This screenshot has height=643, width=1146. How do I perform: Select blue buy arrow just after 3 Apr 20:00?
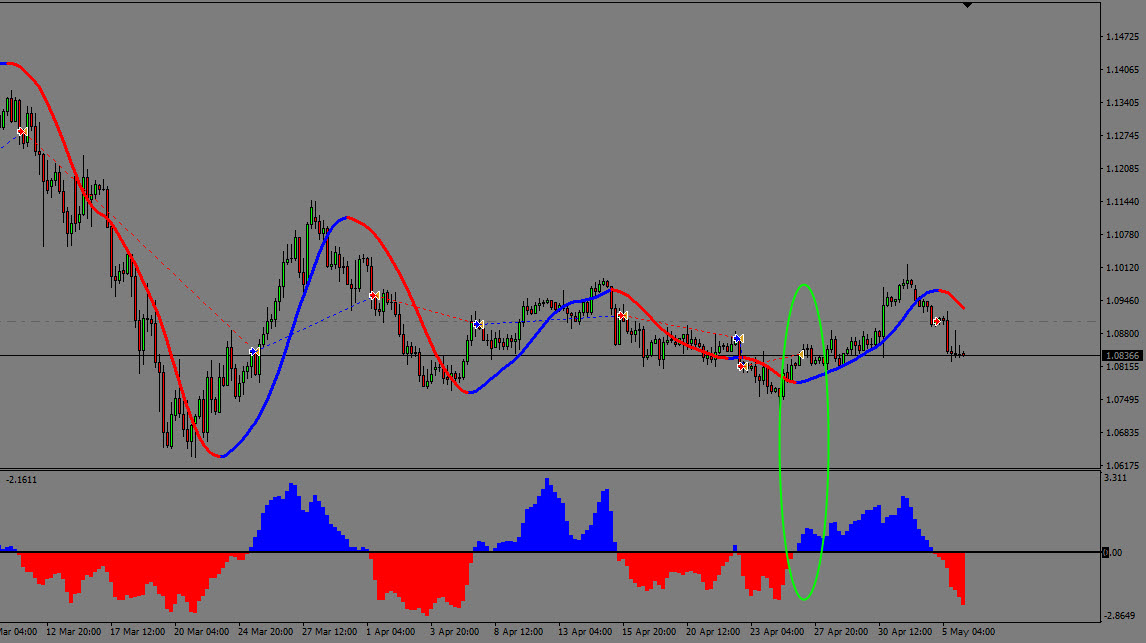[478, 324]
